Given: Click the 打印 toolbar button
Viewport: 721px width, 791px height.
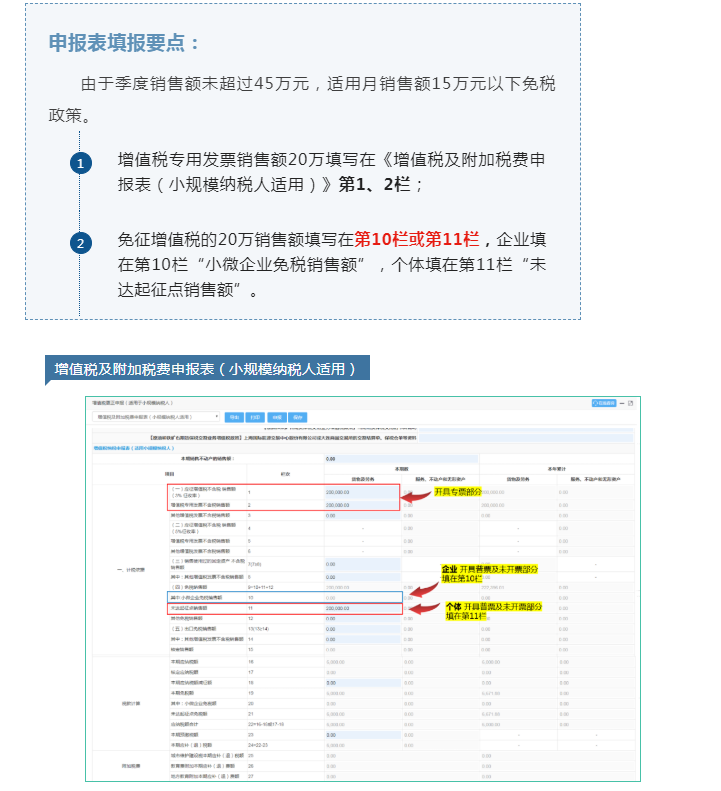Looking at the screenshot, I should (x=255, y=416).
